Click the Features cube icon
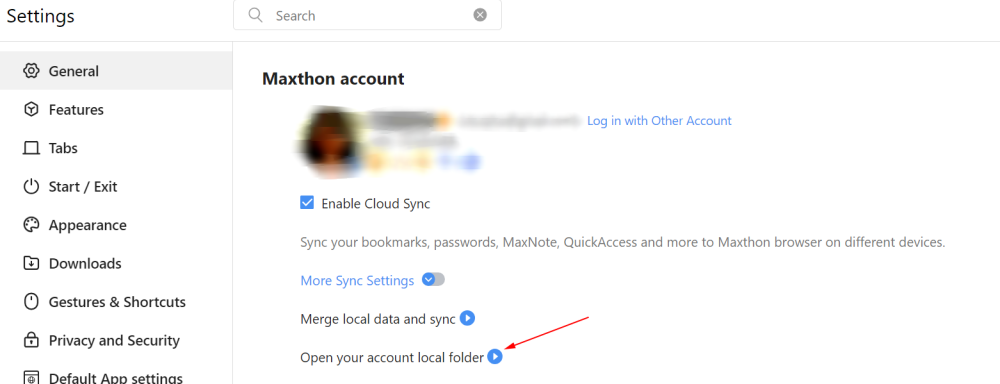Viewport: 1000px width, 384px height. point(31,110)
